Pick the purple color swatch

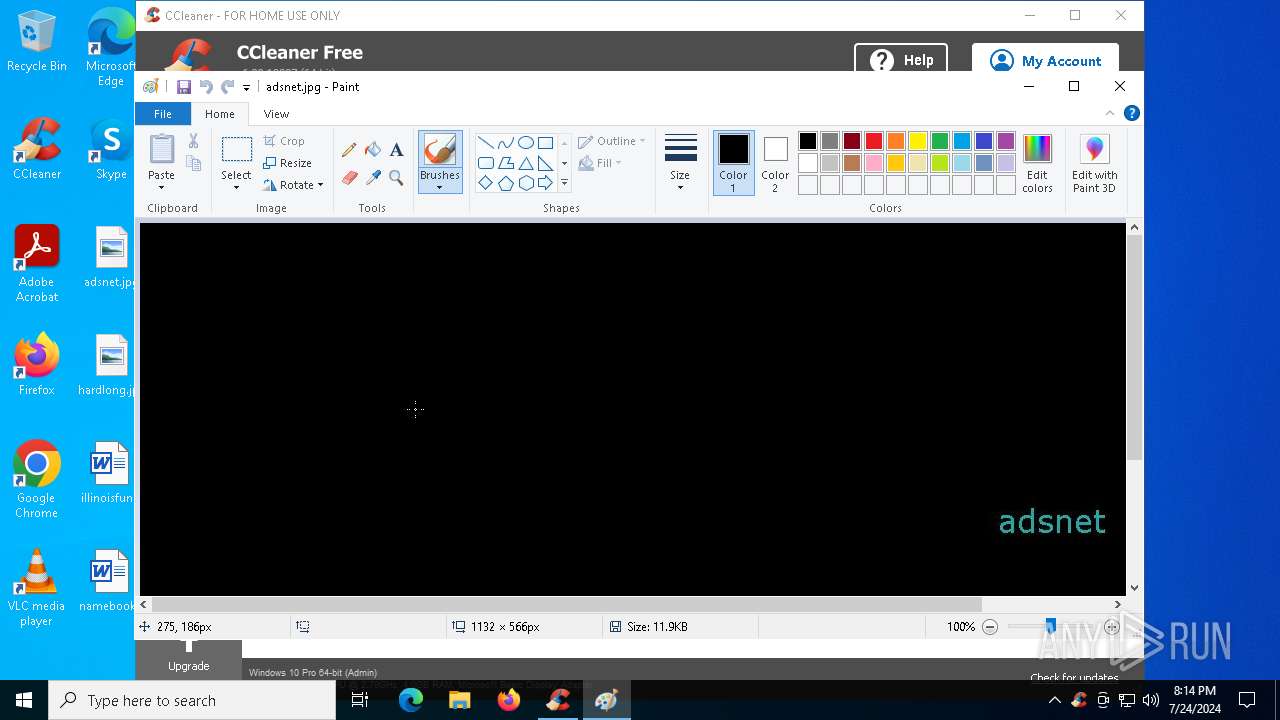point(1006,141)
